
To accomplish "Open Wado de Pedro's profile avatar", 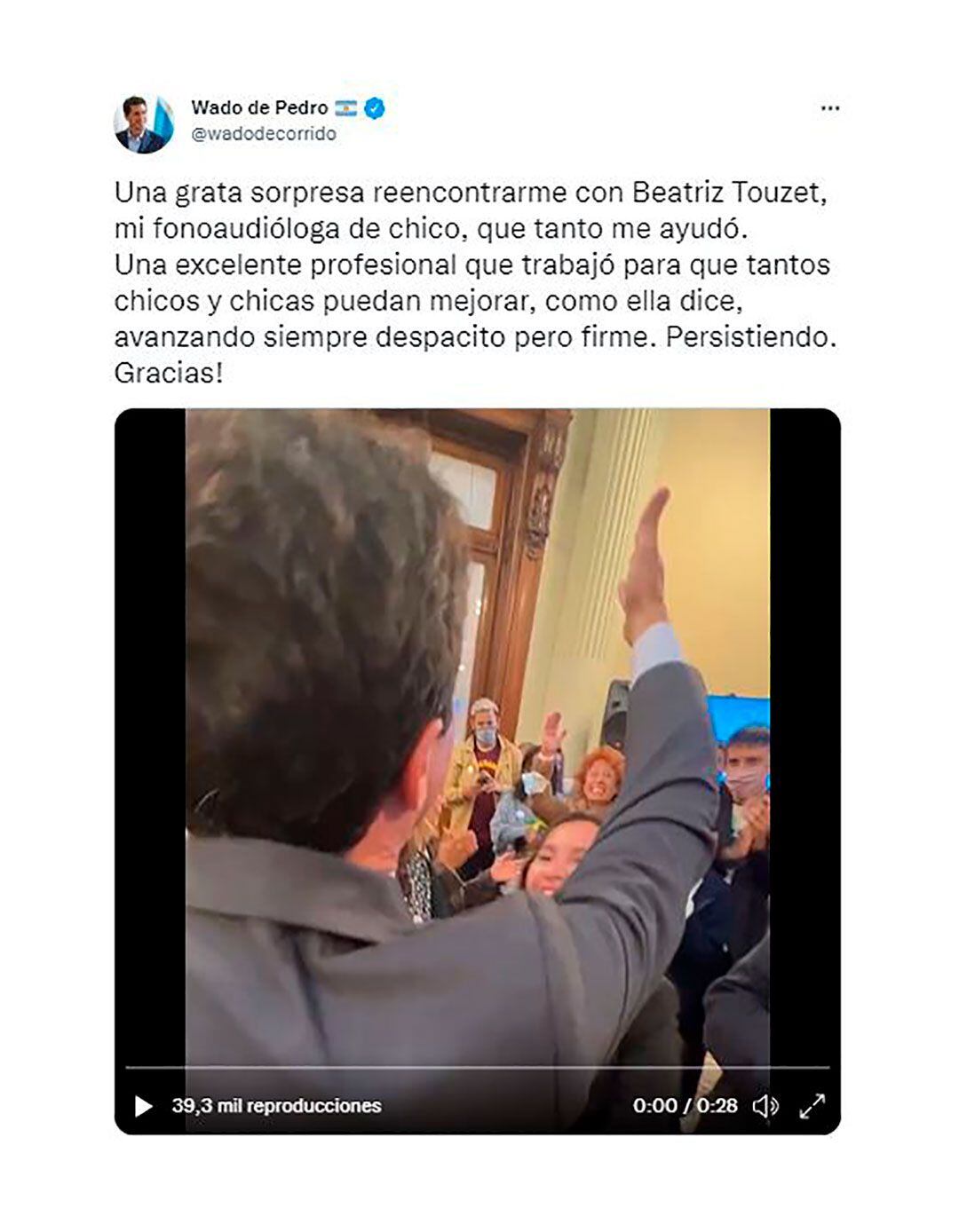I will point(144,123).
